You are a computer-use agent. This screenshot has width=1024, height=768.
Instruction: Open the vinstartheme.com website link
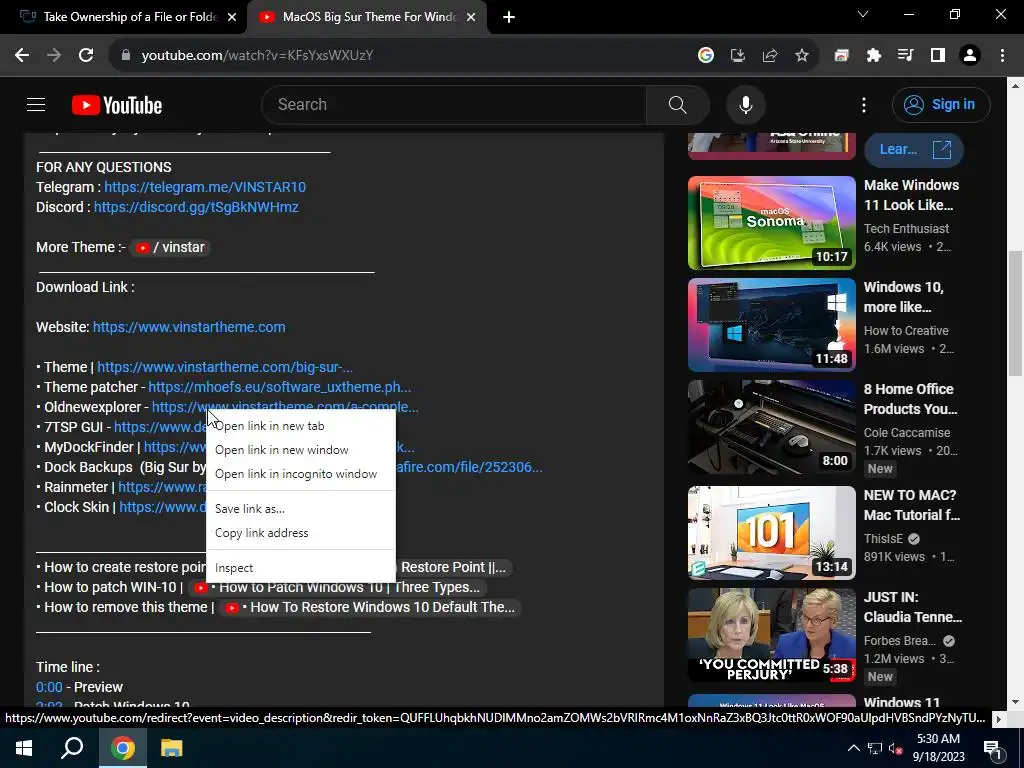click(189, 327)
